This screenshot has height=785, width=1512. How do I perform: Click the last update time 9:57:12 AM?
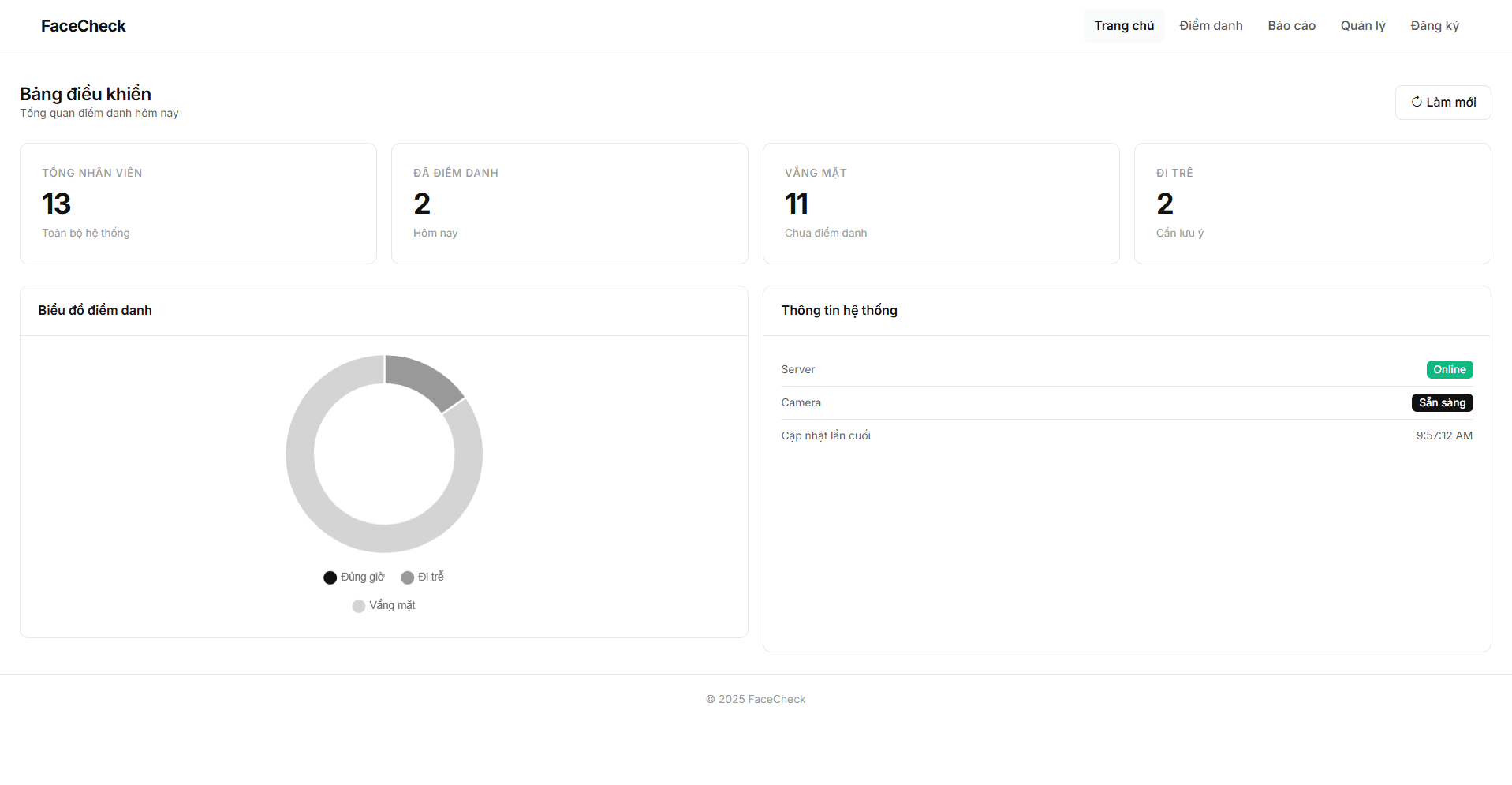coord(1443,436)
